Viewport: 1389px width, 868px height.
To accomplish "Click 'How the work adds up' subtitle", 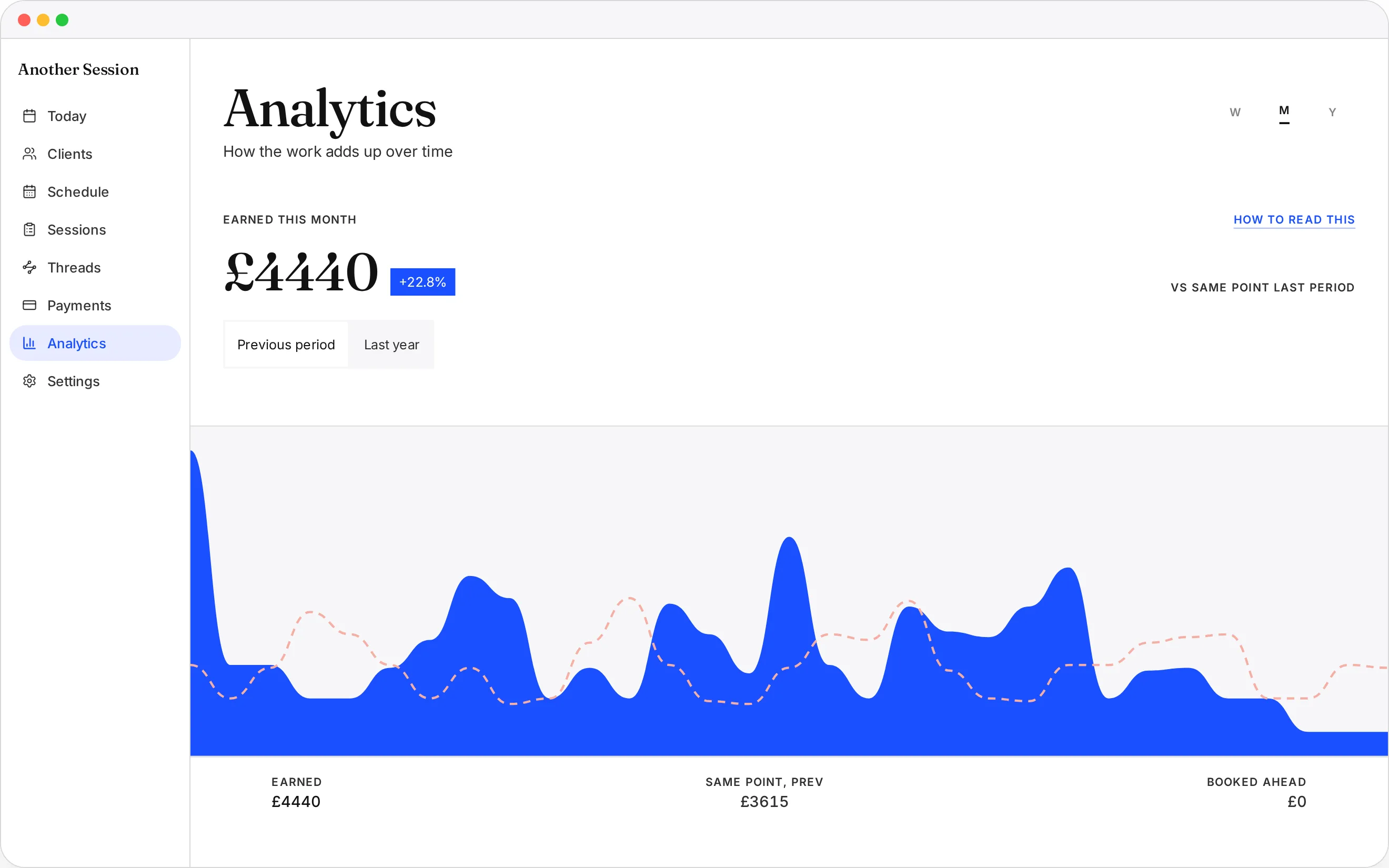I will tap(337, 152).
